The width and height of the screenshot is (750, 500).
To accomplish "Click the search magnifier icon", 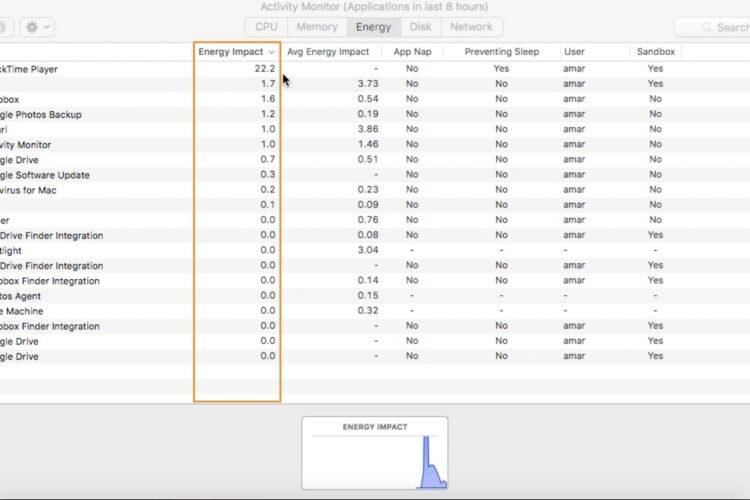I will point(706,27).
